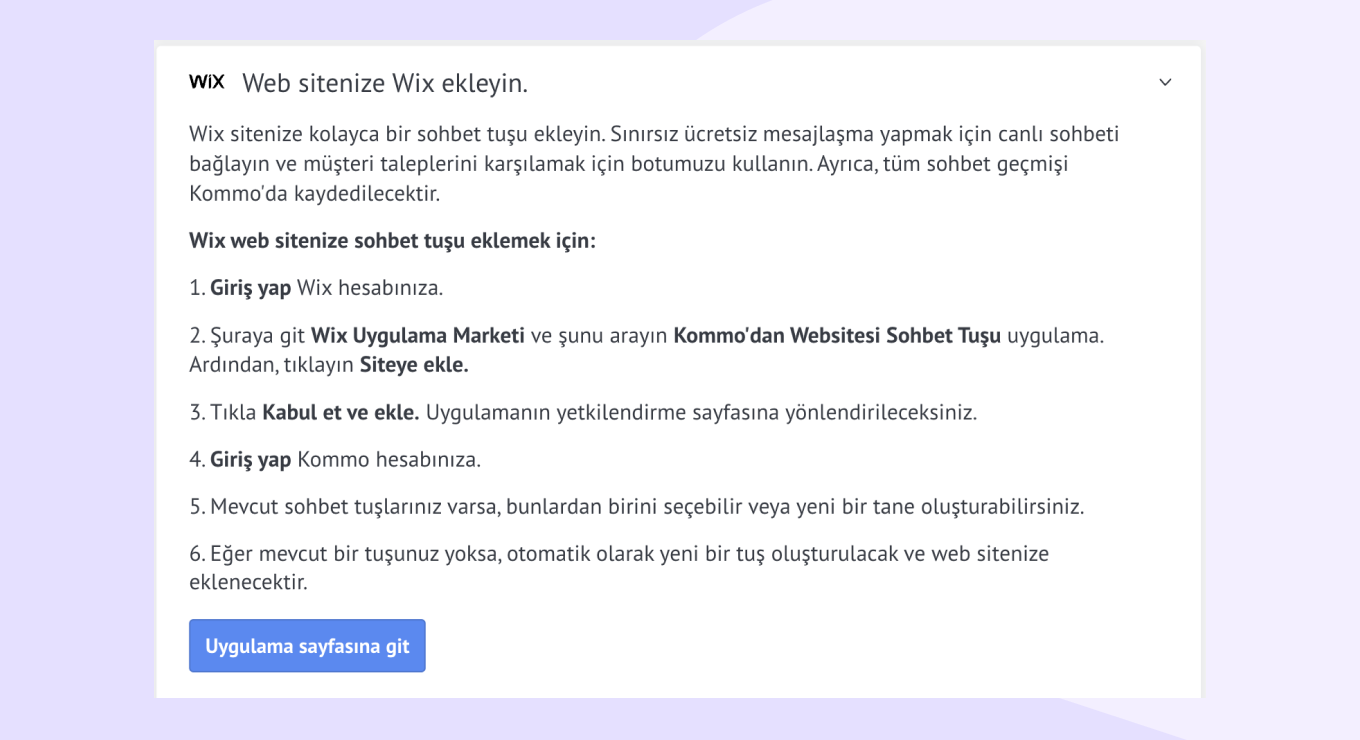This screenshot has height=740, width=1360.
Task: Click the Wix logo icon
Action: tap(206, 82)
